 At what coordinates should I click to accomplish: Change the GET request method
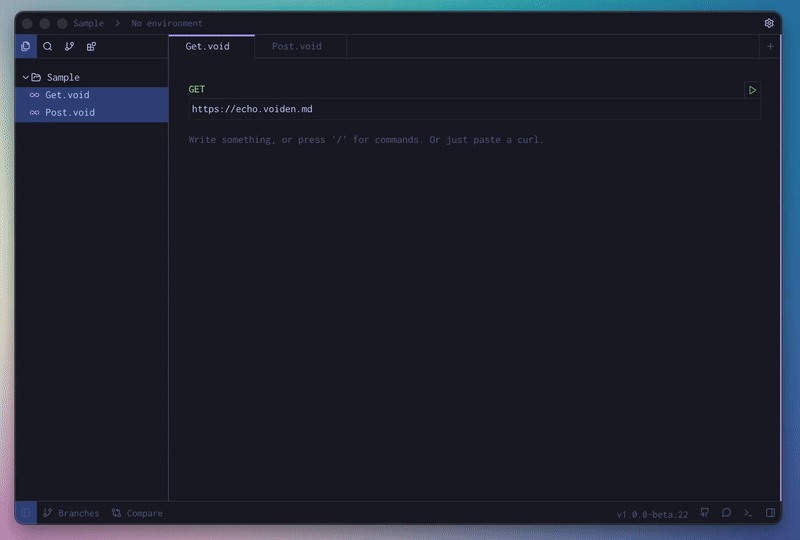pyautogui.click(x=196, y=89)
